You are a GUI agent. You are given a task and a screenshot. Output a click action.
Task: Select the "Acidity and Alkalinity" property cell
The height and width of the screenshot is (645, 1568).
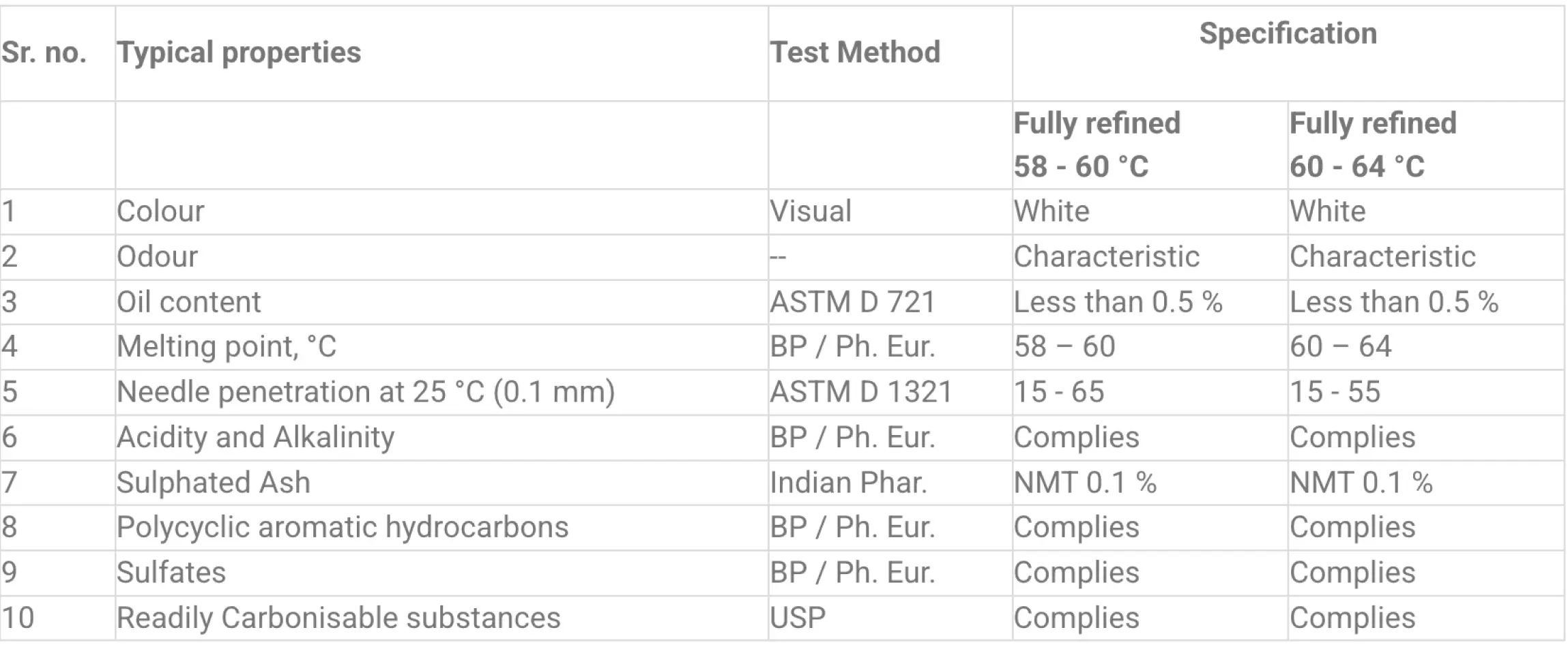(x=255, y=437)
